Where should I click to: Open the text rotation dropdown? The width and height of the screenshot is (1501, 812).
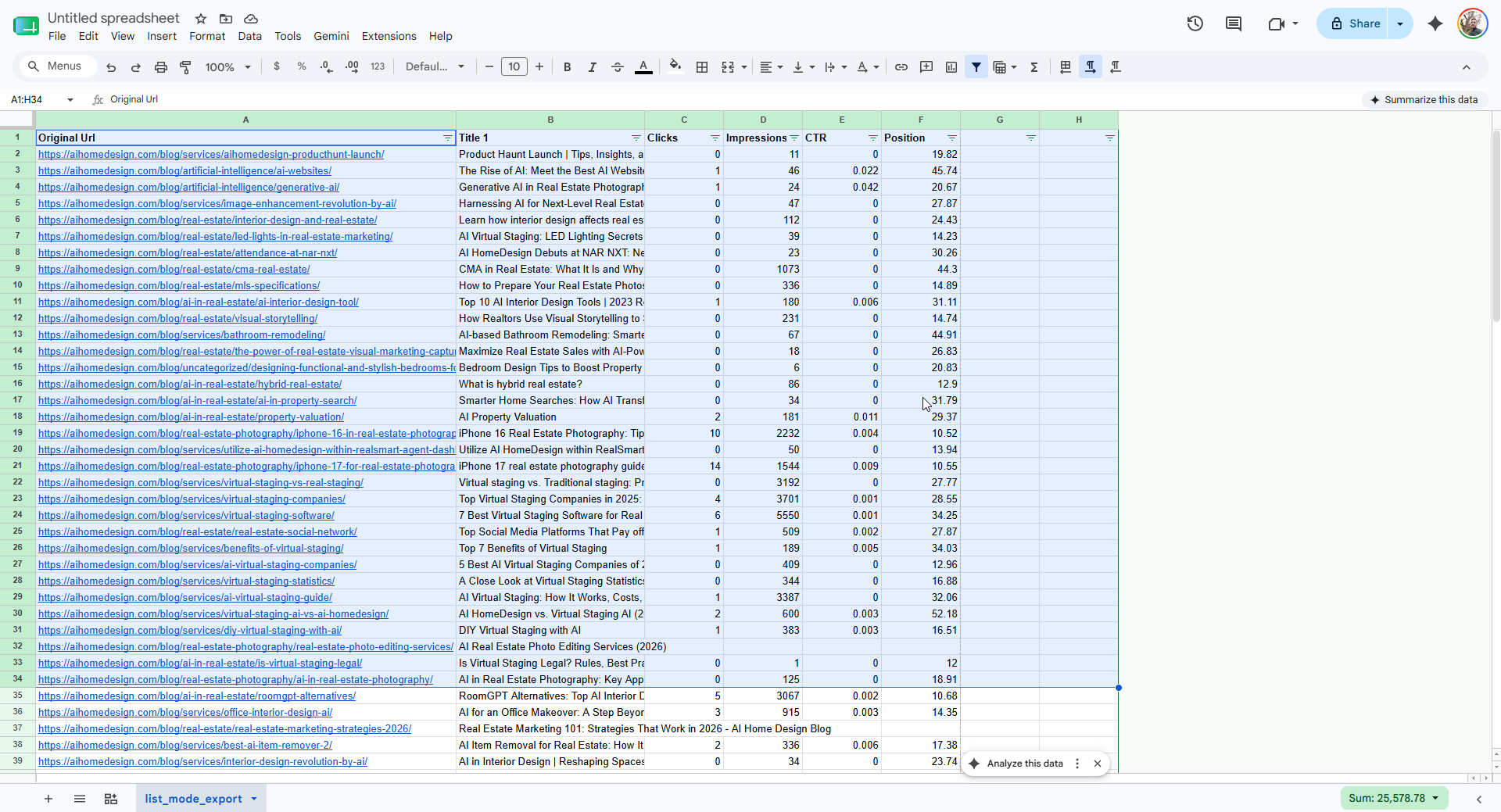tap(868, 67)
